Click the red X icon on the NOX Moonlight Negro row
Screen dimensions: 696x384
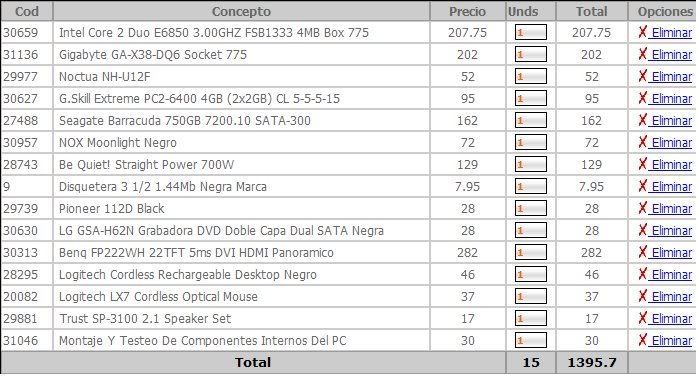pyautogui.click(x=642, y=142)
